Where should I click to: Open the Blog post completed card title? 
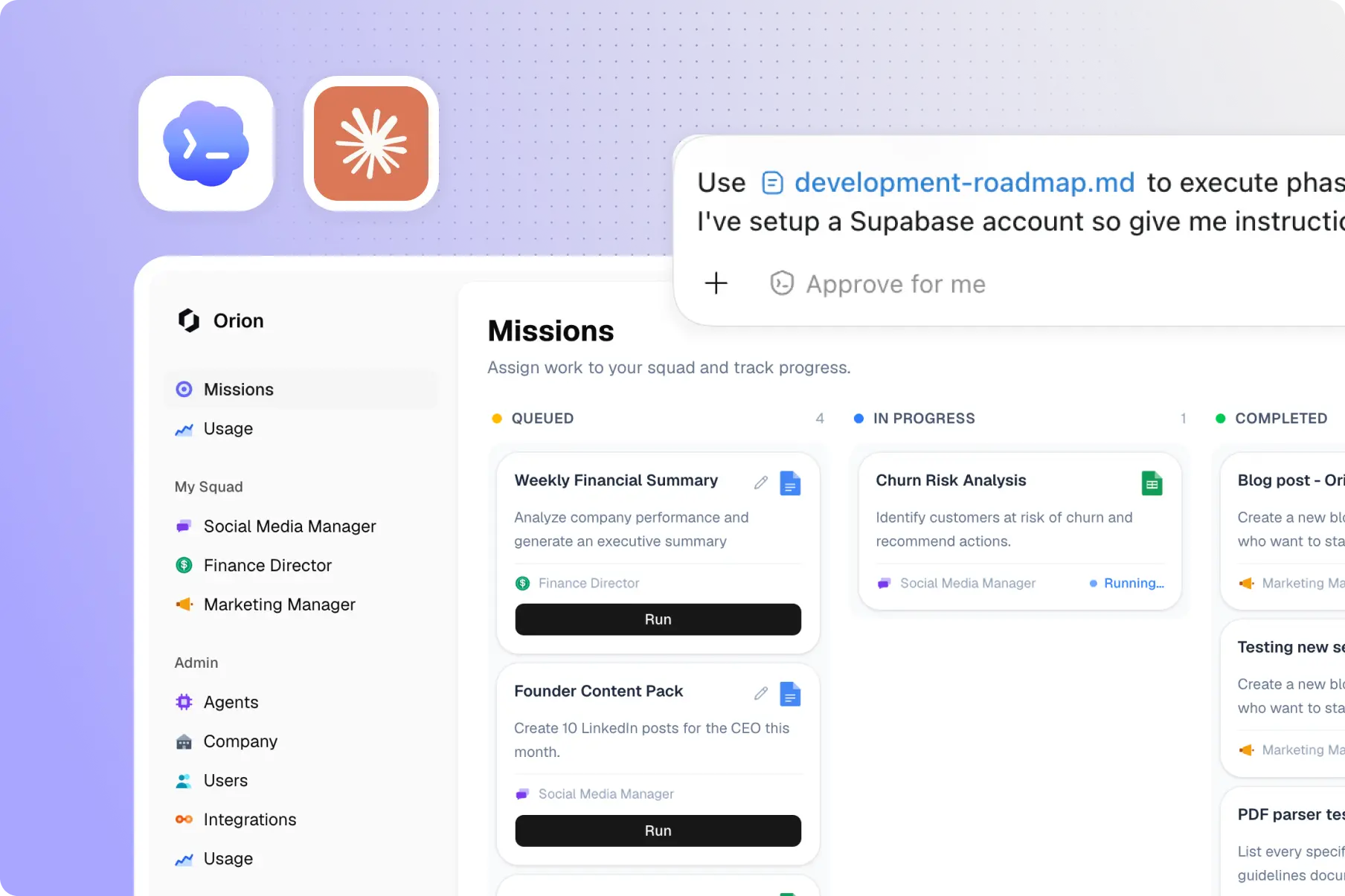[1291, 480]
